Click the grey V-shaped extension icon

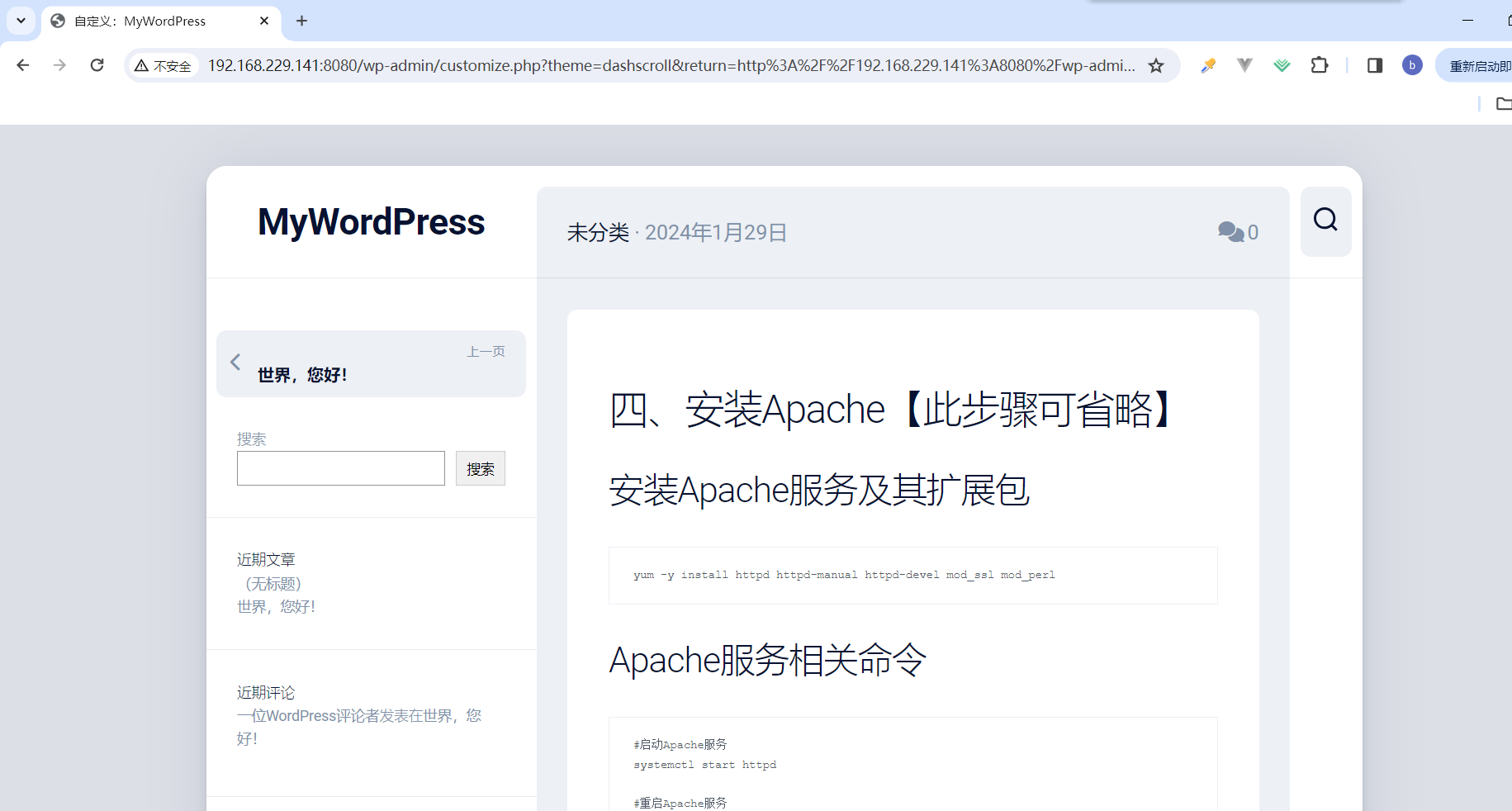click(x=1244, y=65)
